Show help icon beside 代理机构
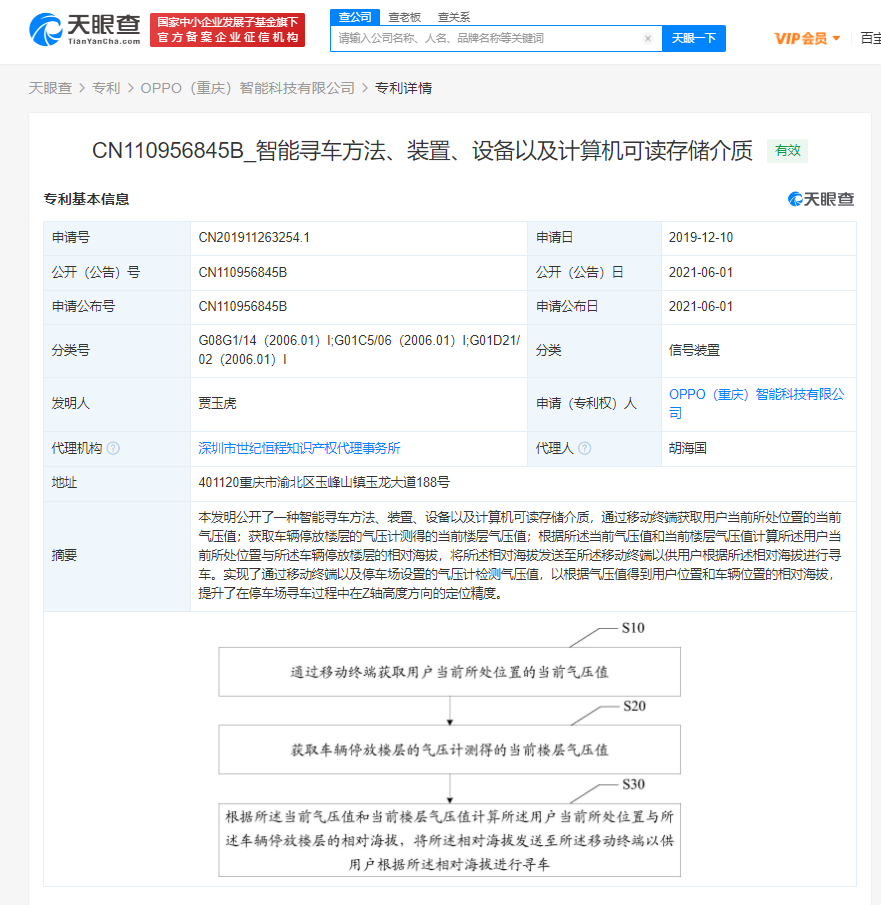 coord(114,448)
